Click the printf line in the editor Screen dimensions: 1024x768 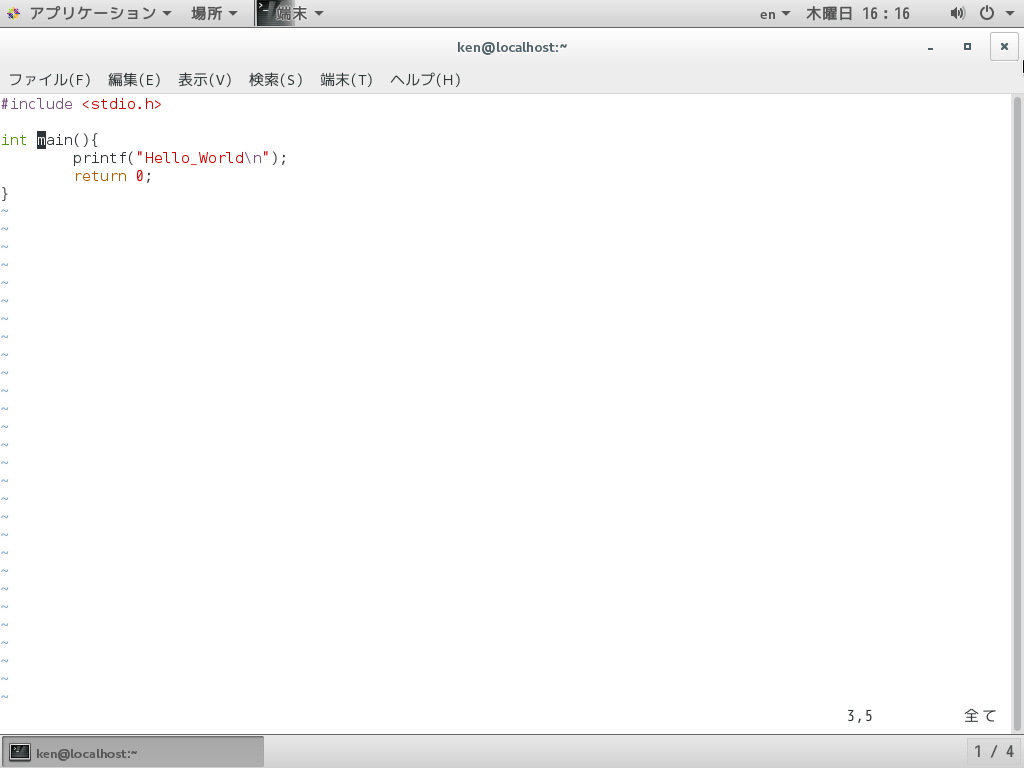point(180,158)
